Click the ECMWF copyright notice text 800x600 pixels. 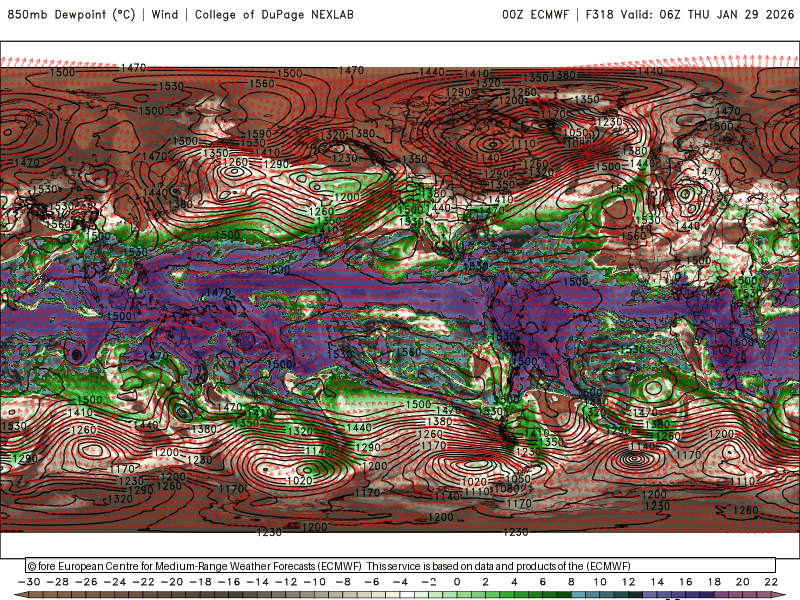pos(329,566)
